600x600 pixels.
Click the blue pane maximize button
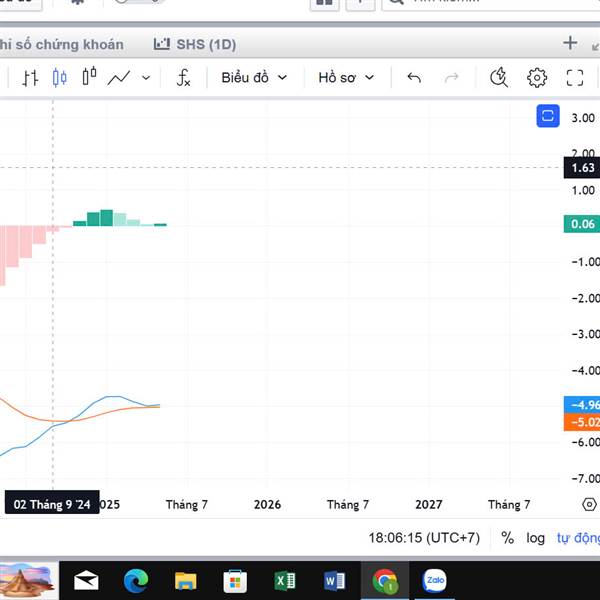(x=548, y=116)
